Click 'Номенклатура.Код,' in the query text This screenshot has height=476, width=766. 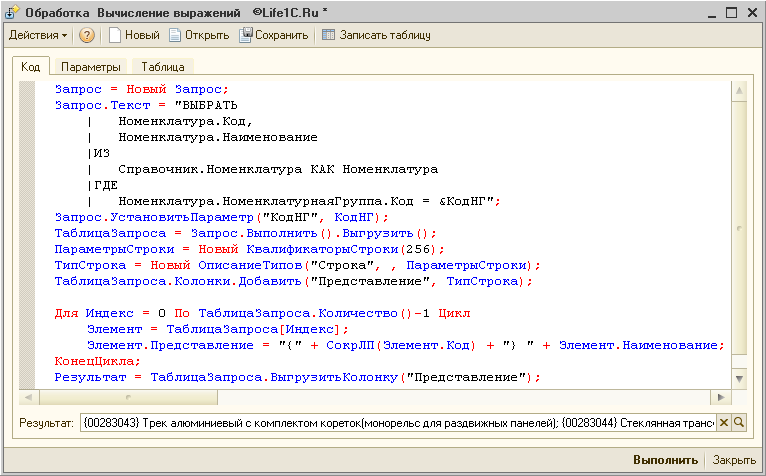[x=185, y=121]
